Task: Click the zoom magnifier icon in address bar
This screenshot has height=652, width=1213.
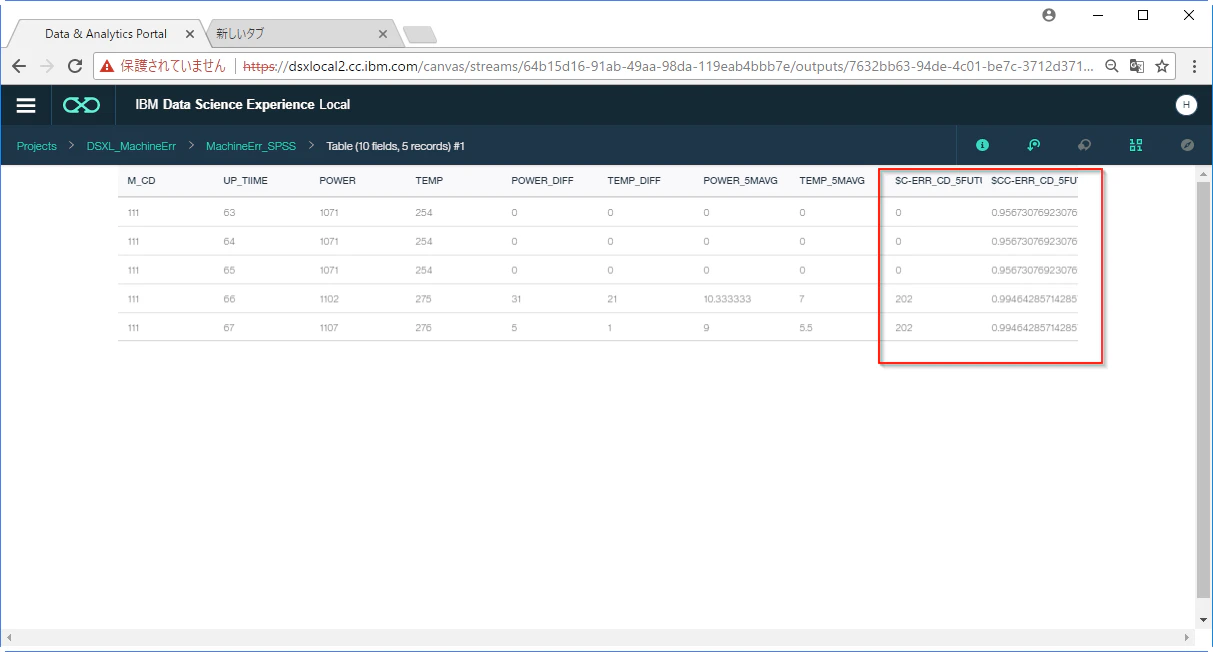Action: (x=1112, y=66)
